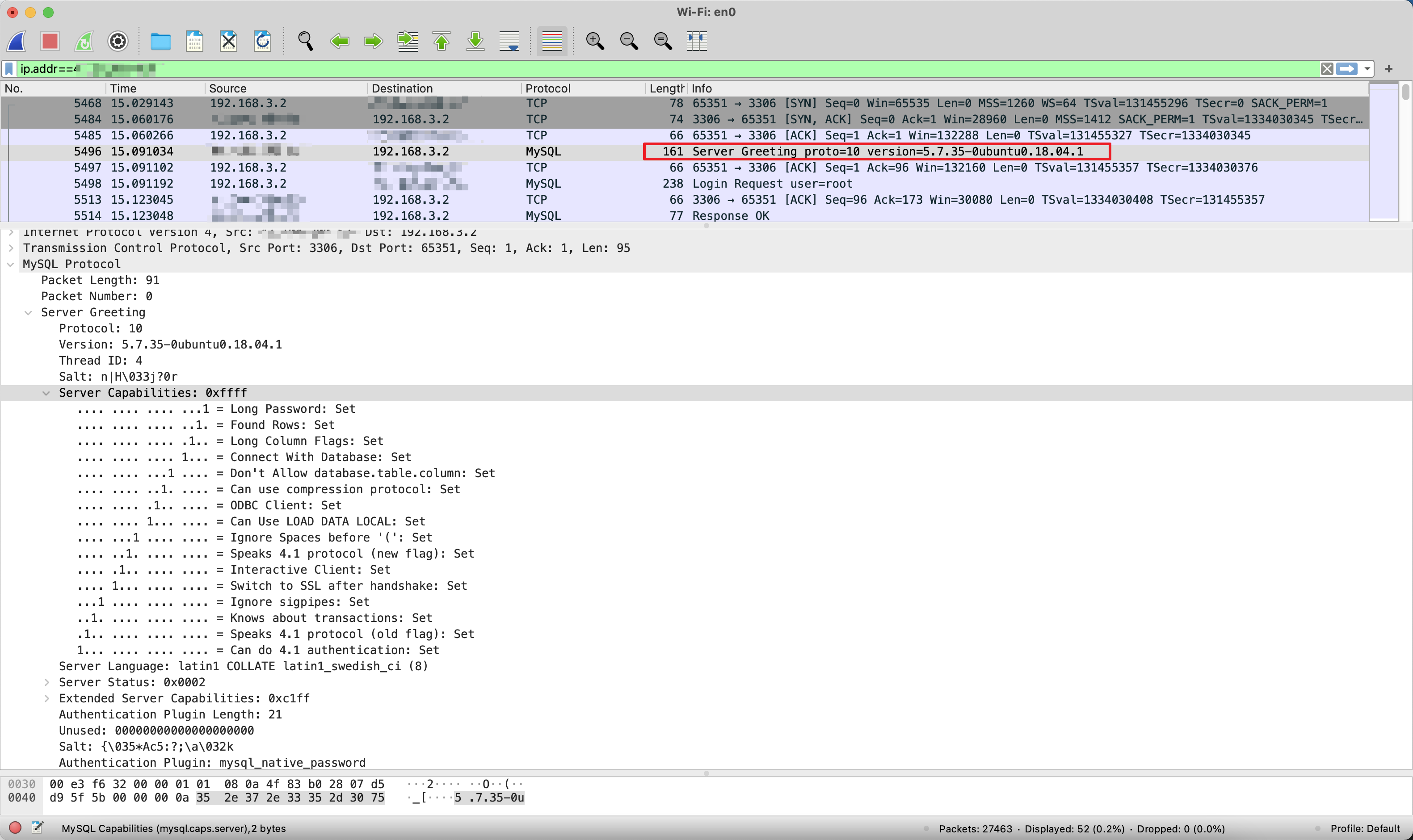The height and width of the screenshot is (840, 1413).
Task: Go forward in packet history
Action: pos(373,41)
